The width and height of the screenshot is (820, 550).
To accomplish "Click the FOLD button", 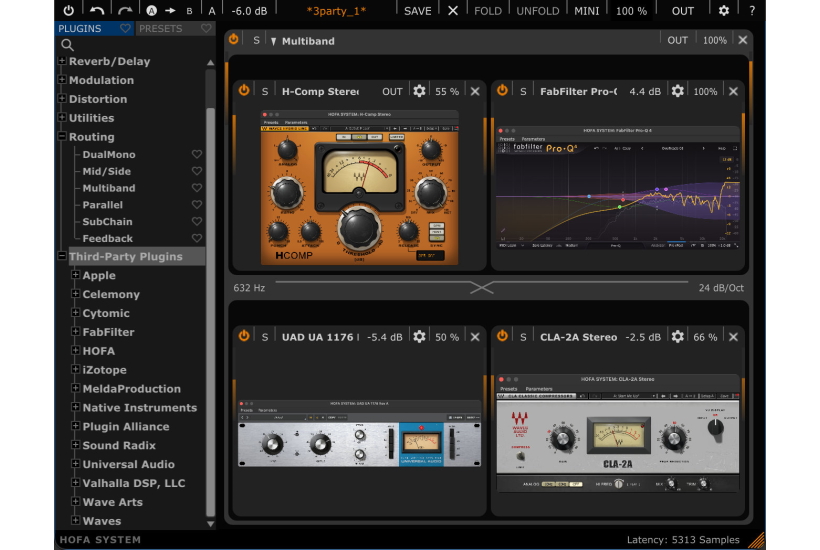I will point(488,10).
